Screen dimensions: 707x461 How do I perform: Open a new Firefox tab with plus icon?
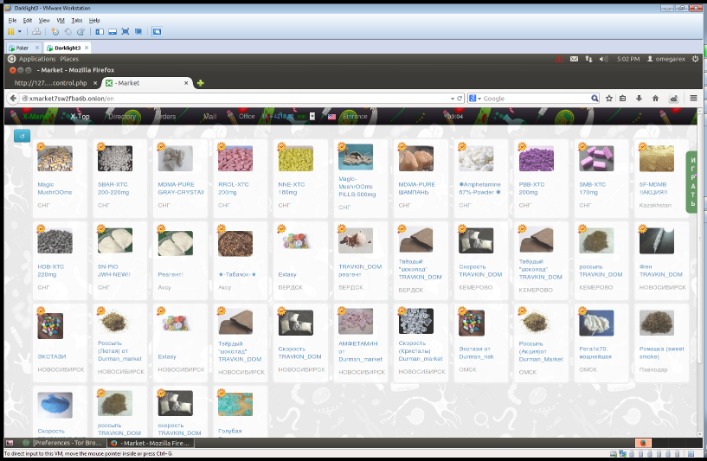200,83
